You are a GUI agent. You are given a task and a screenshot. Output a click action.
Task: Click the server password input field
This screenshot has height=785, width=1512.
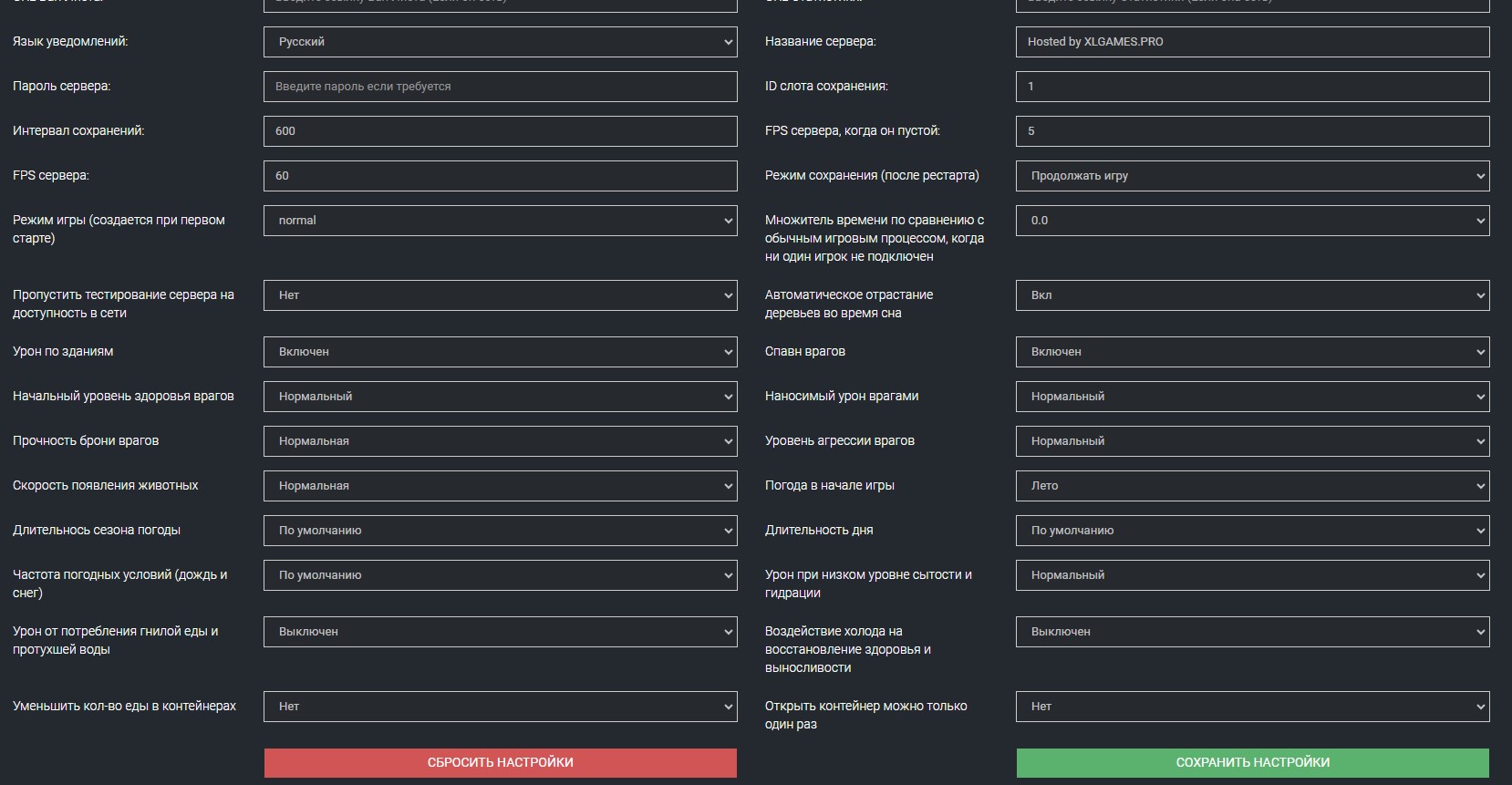click(x=500, y=87)
